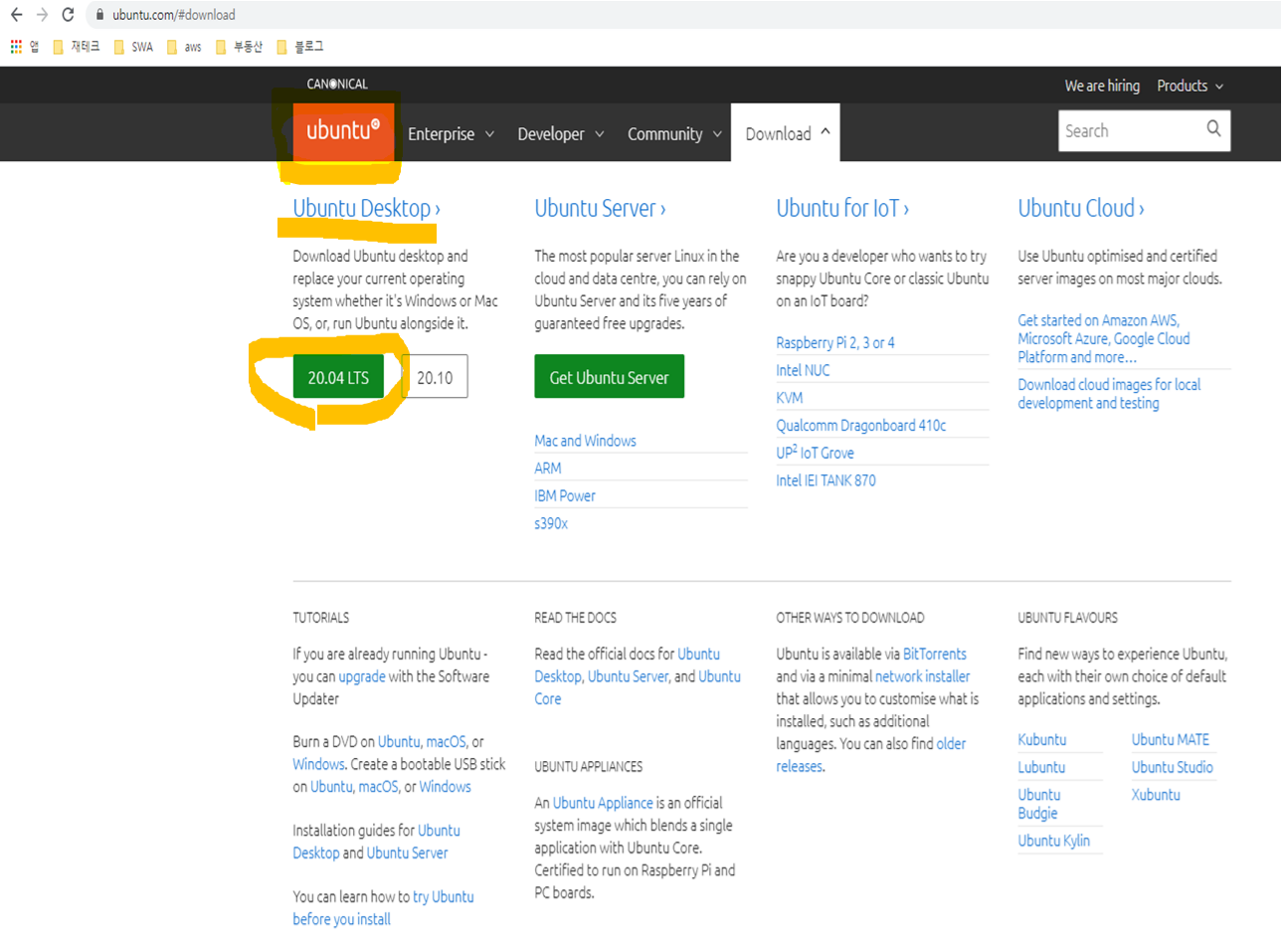This screenshot has width=1286, height=952.
Task: Open the Products dropdown
Action: pyautogui.click(x=1190, y=86)
